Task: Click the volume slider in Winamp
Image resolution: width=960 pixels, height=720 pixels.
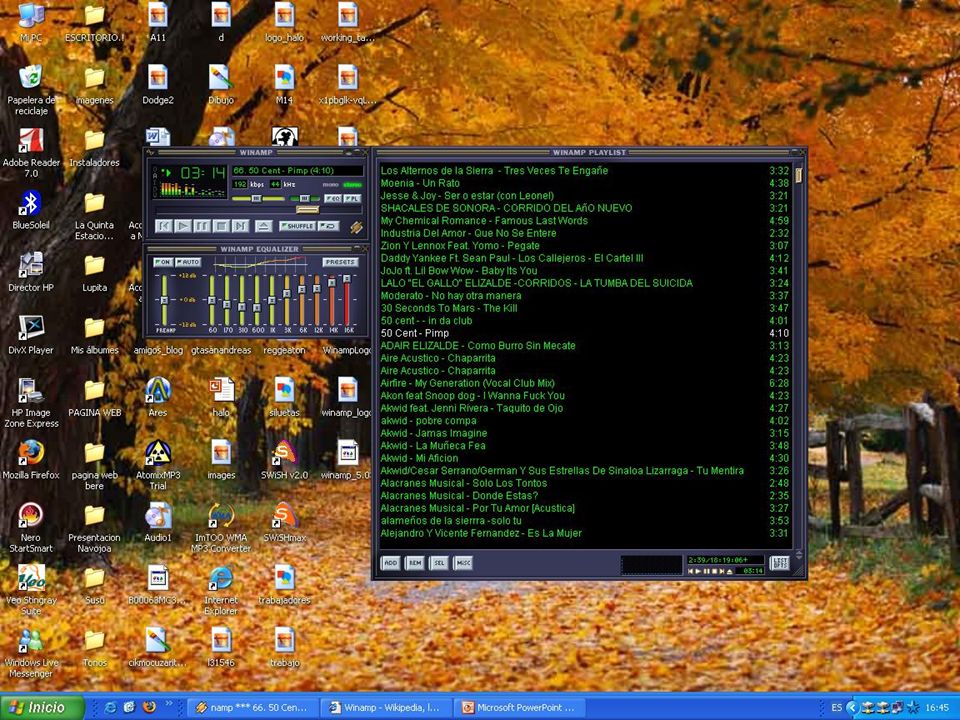Action: coord(258,198)
